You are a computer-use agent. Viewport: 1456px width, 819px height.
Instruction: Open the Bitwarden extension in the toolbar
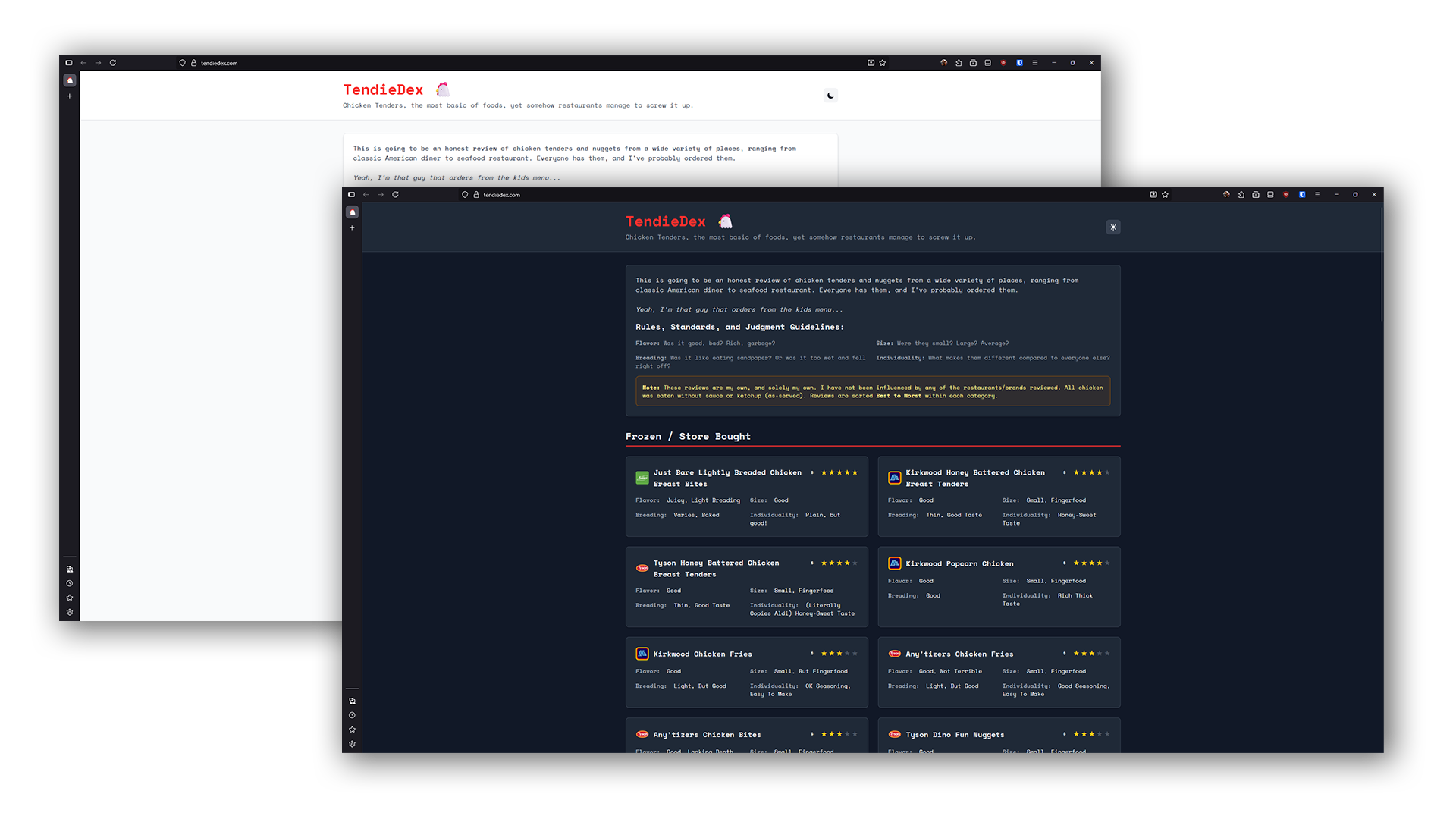1302,194
